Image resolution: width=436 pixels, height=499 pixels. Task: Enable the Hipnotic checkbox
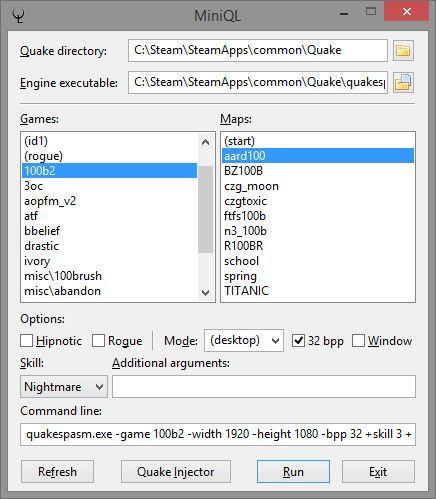coord(27,341)
